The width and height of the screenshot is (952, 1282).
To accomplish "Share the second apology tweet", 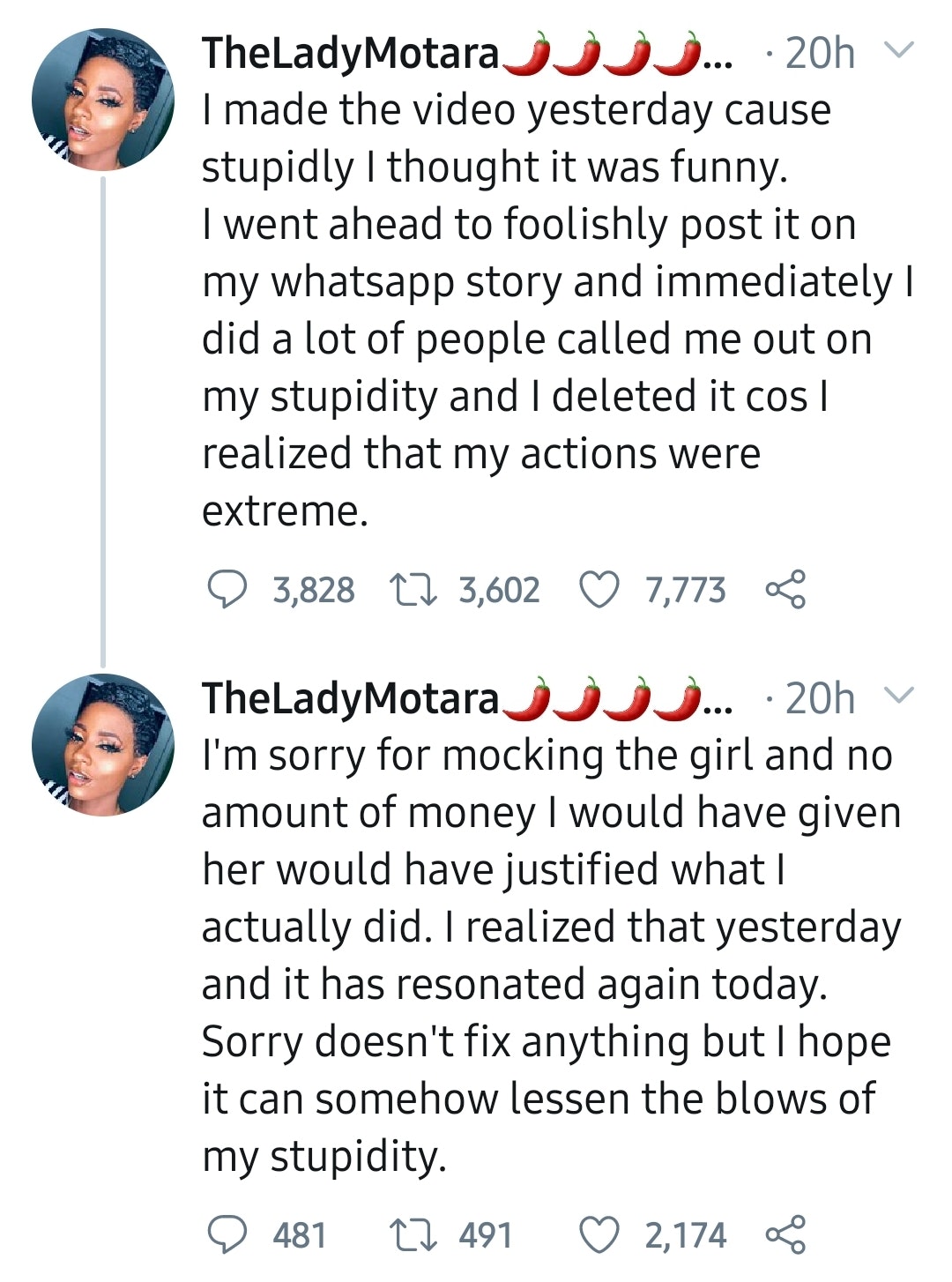I will point(785,1235).
